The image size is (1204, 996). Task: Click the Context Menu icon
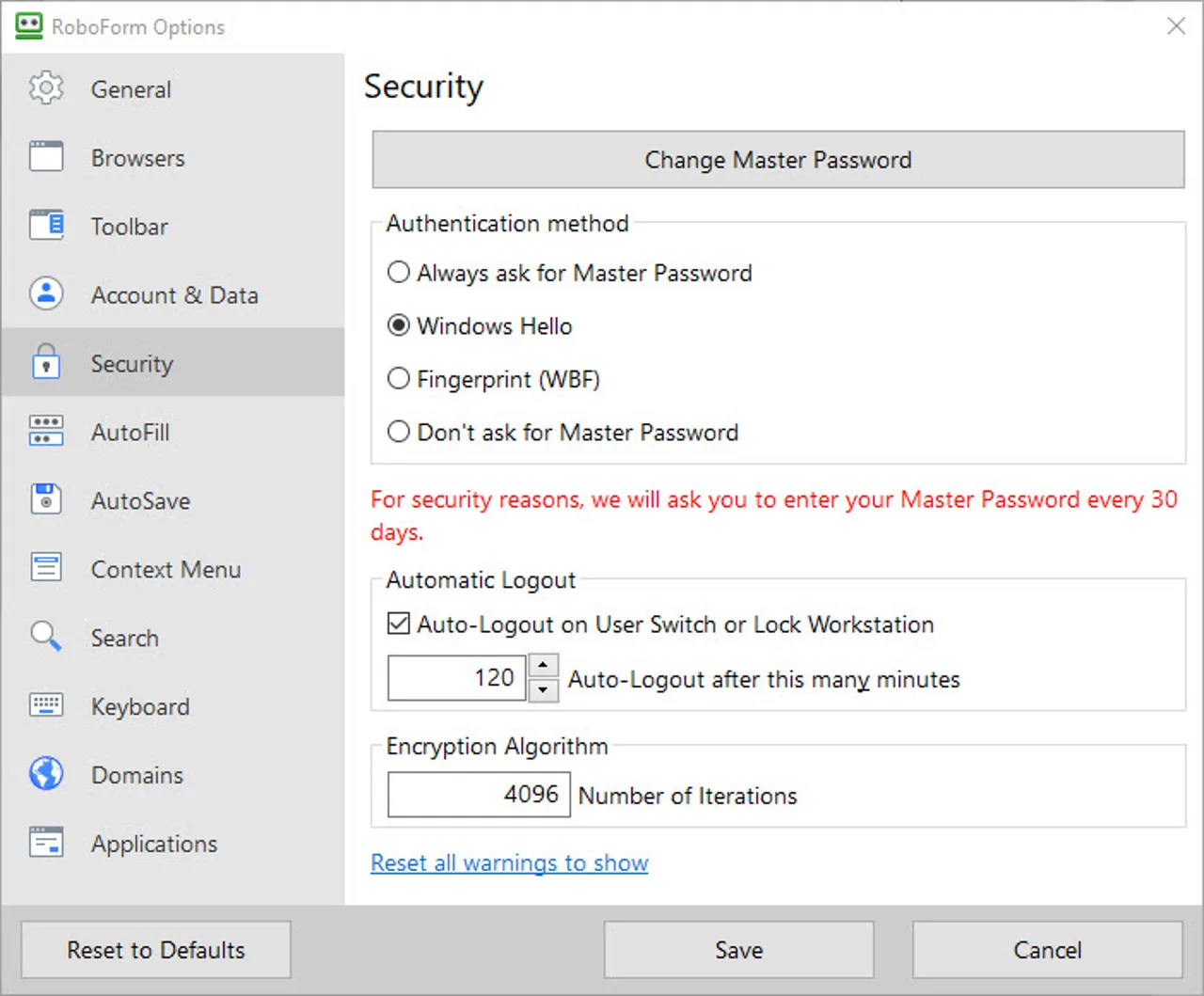tap(46, 568)
